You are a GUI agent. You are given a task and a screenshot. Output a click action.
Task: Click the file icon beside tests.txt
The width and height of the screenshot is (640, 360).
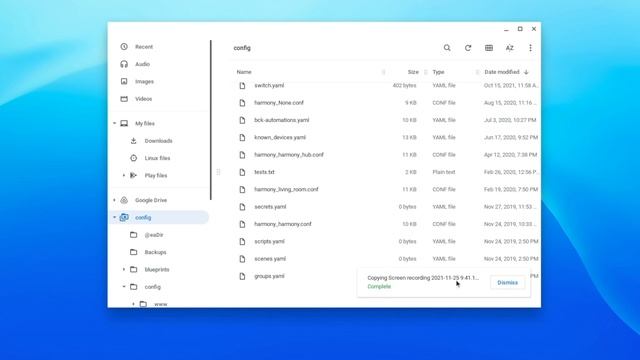pyautogui.click(x=242, y=172)
